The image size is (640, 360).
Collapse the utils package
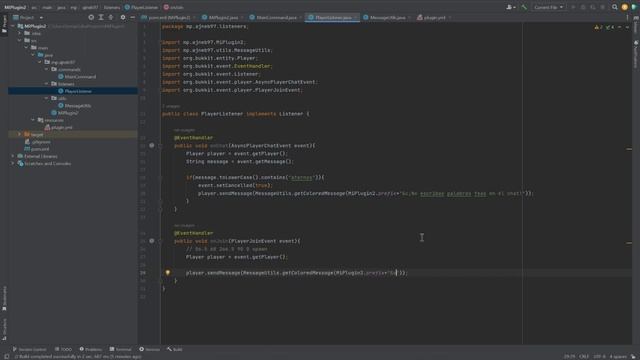tap(47, 98)
